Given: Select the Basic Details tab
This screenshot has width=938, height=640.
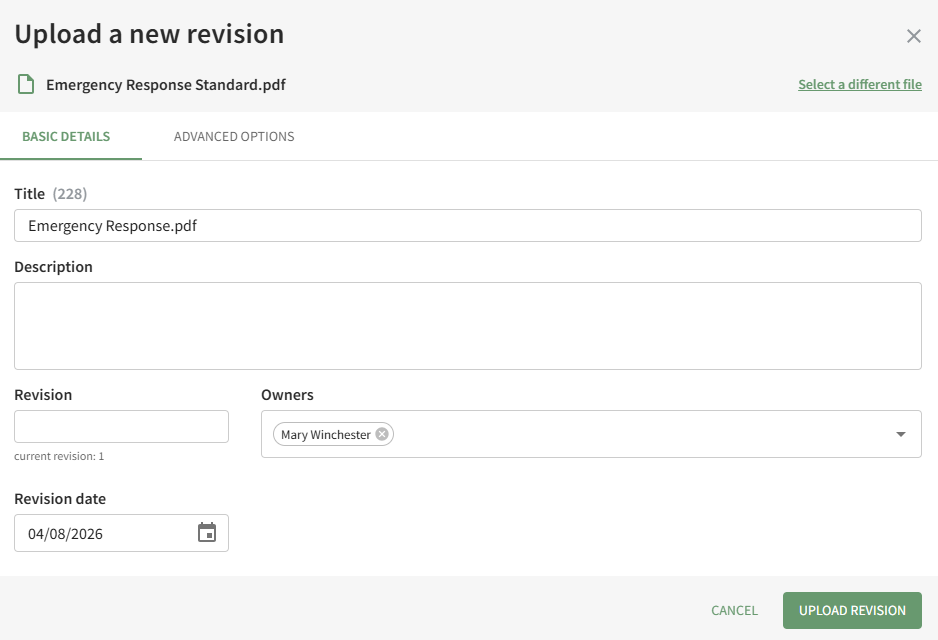Looking at the screenshot, I should pyautogui.click(x=66, y=136).
